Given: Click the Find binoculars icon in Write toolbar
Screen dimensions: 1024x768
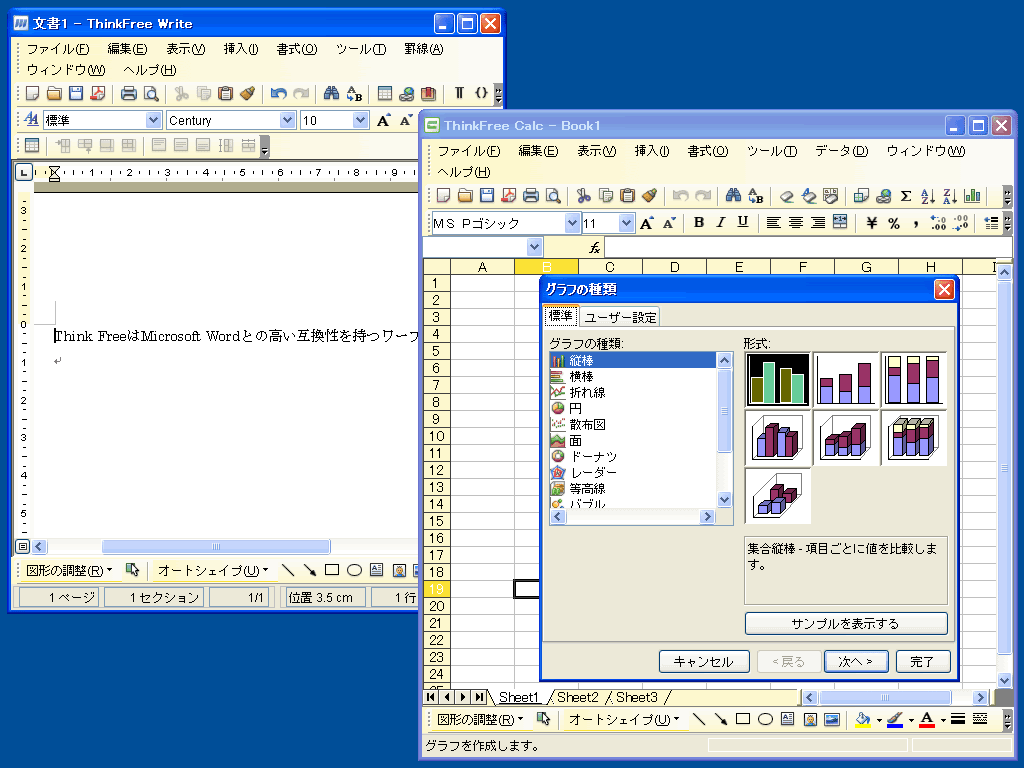Looking at the screenshot, I should tap(331, 93).
